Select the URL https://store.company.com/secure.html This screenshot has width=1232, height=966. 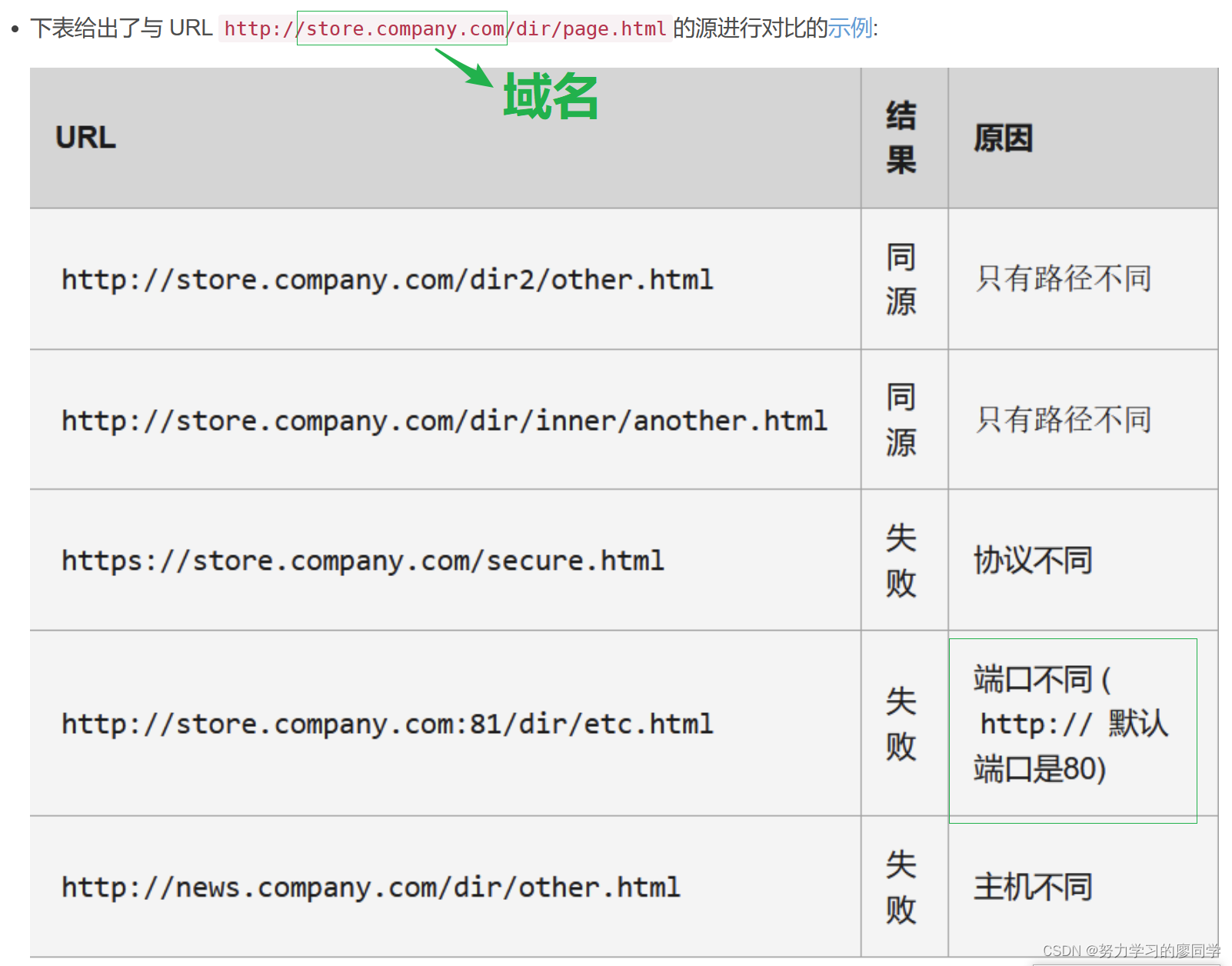pos(361,561)
